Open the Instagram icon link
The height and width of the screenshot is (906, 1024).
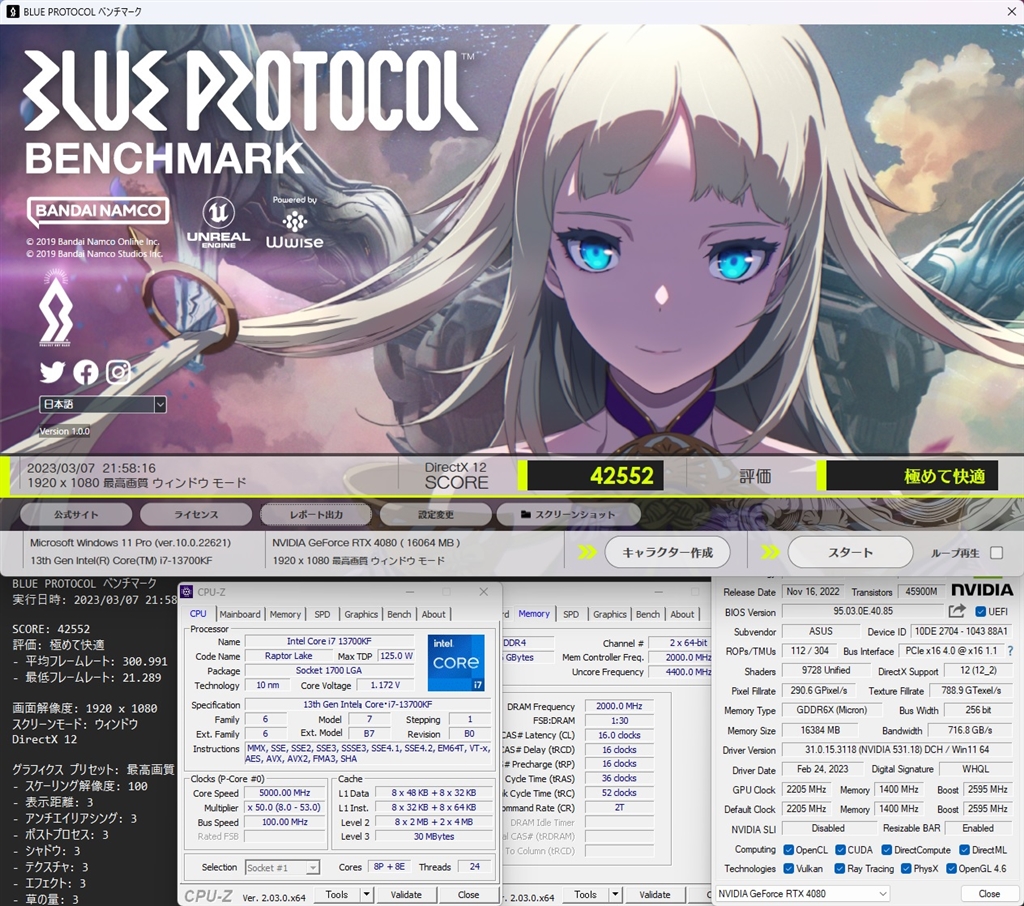[118, 372]
